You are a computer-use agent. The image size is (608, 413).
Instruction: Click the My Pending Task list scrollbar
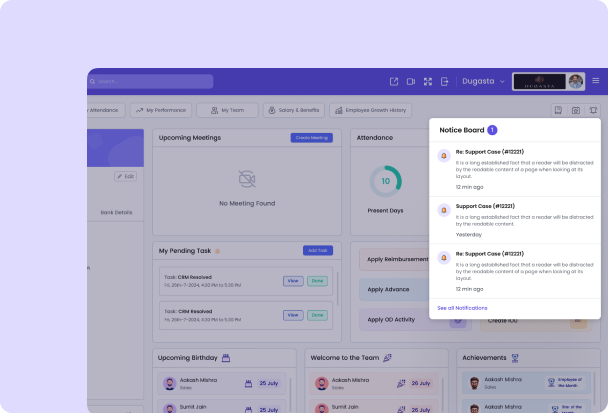[338, 289]
